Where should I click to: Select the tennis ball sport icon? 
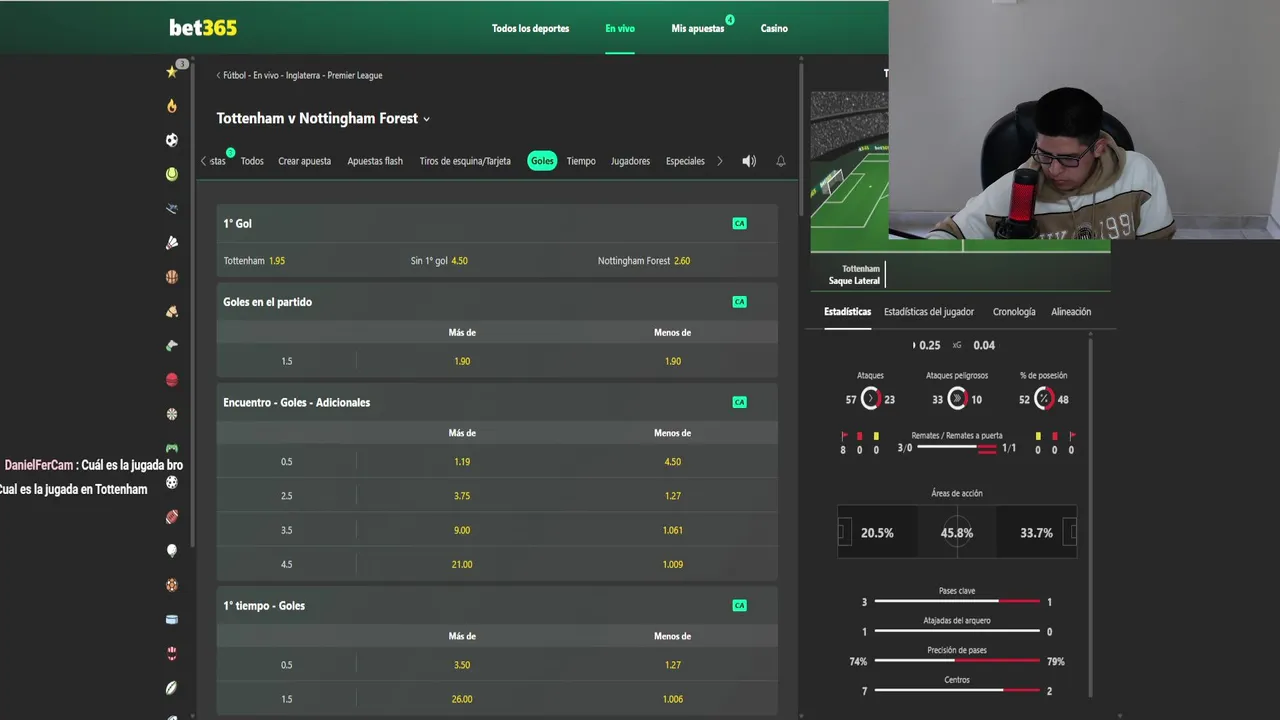pos(172,174)
